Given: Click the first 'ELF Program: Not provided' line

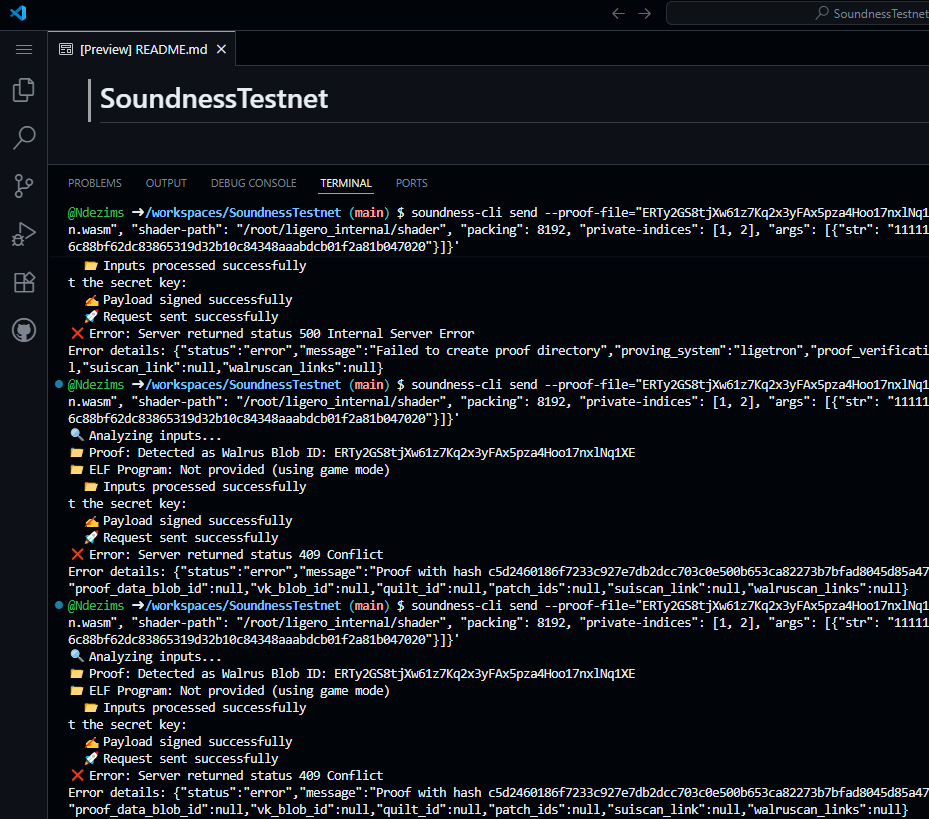Looking at the screenshot, I should [230, 470].
